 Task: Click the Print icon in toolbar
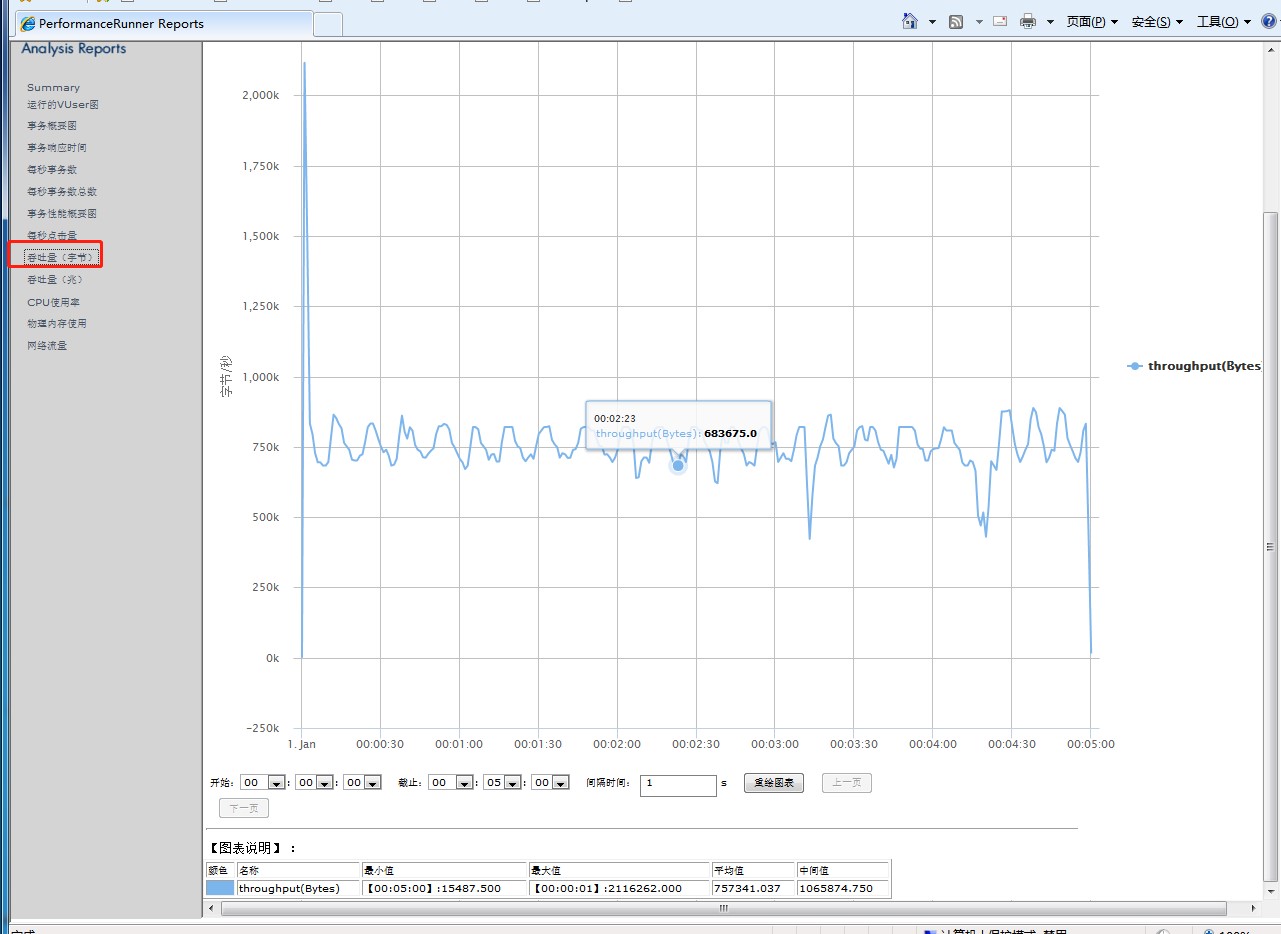click(1028, 22)
